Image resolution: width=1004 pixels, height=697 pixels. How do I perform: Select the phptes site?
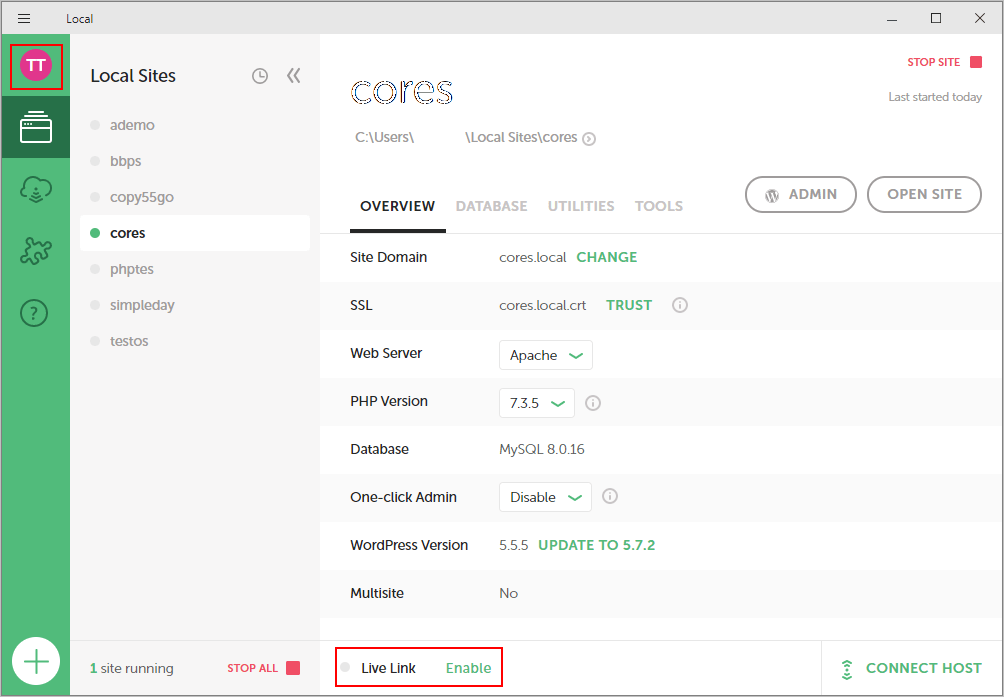[x=195, y=269]
